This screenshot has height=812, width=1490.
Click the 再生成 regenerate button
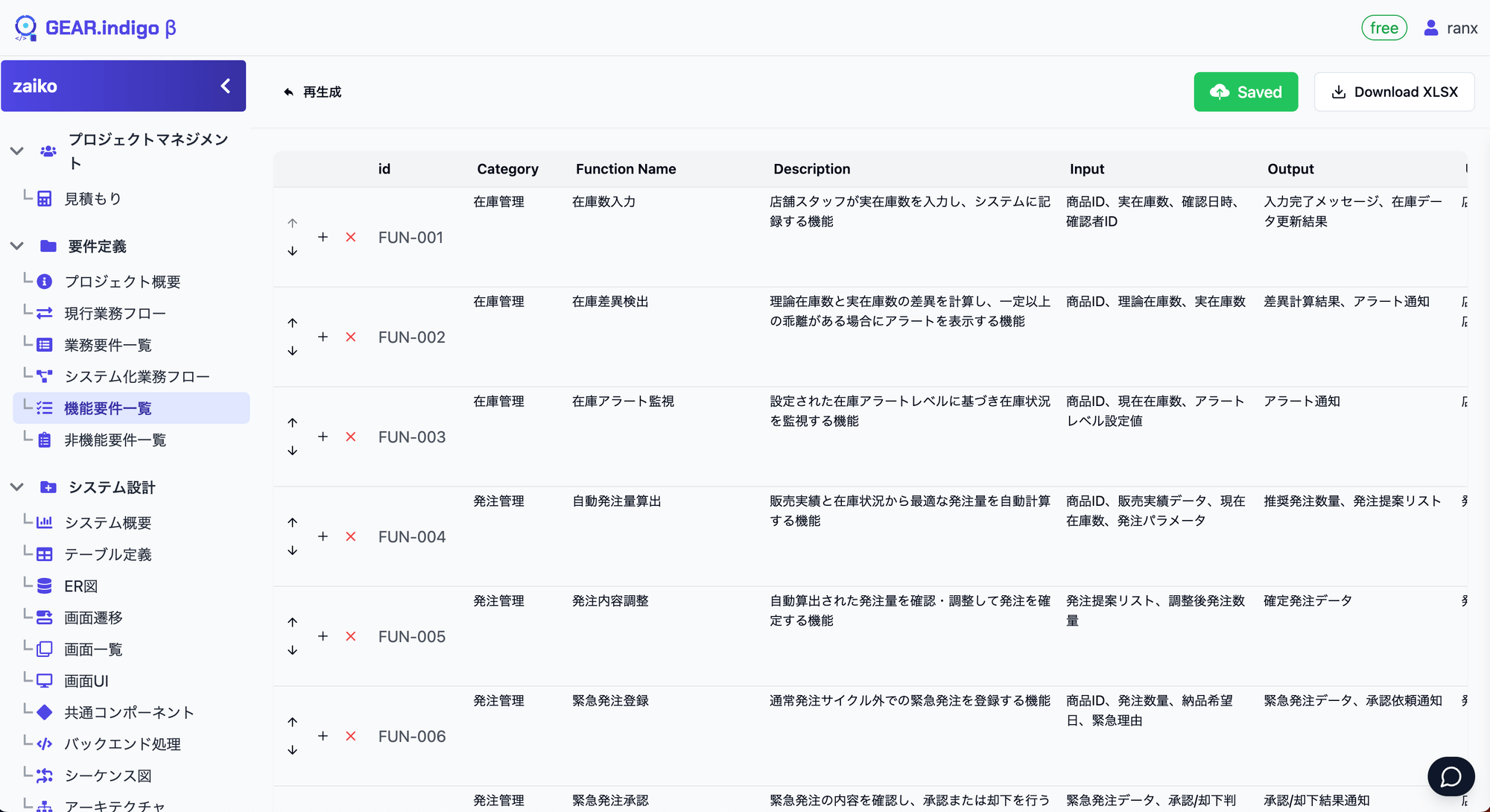[312, 92]
